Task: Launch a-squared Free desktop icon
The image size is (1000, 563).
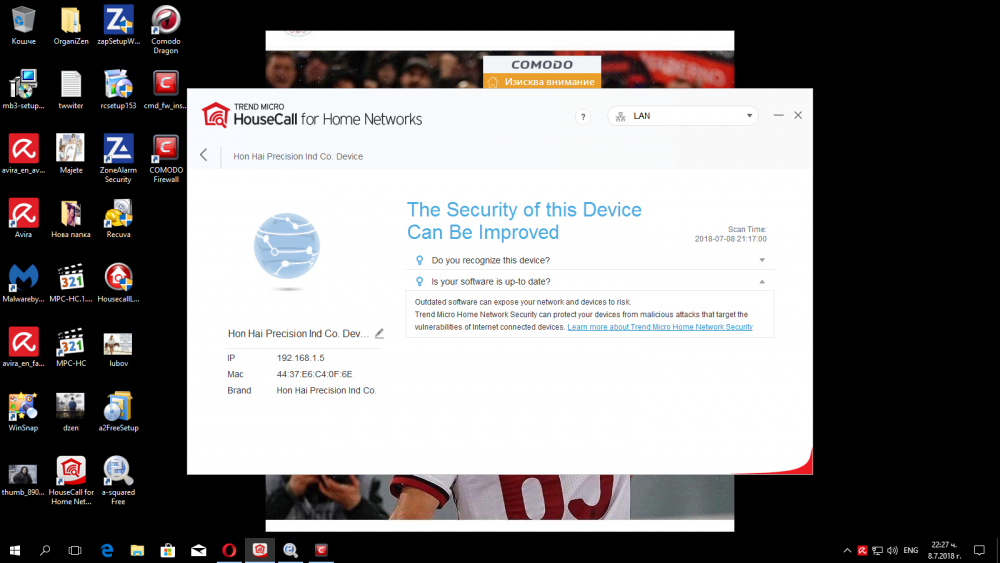Action: click(119, 480)
